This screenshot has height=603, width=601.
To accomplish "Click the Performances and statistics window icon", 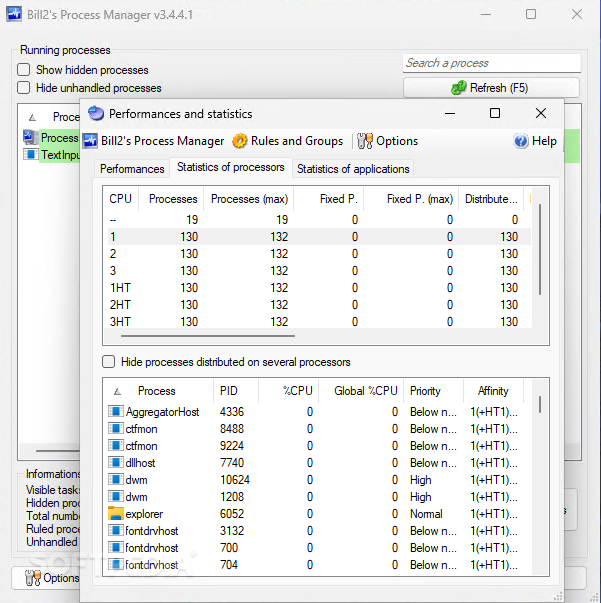I will (96, 113).
